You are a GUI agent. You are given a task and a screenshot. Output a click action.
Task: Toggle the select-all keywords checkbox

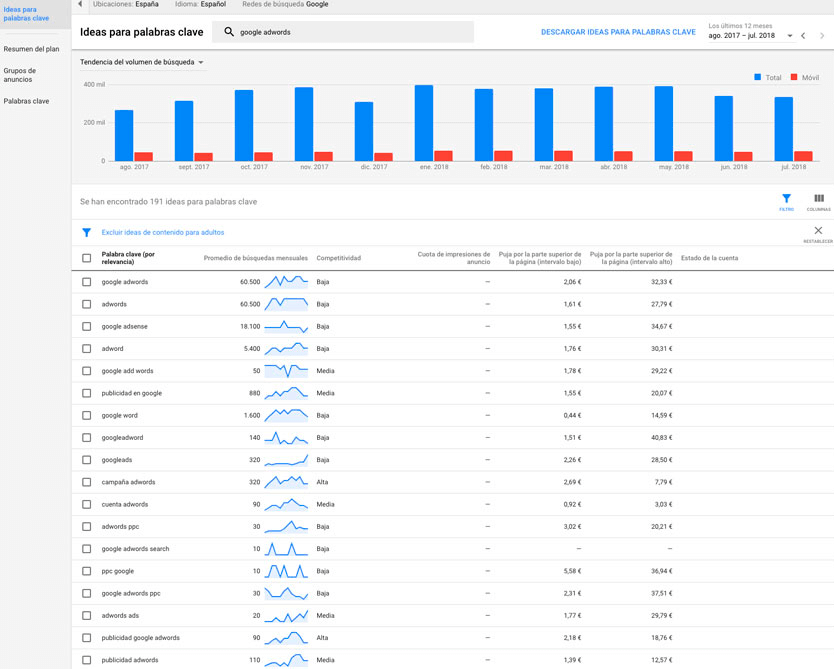point(87,258)
